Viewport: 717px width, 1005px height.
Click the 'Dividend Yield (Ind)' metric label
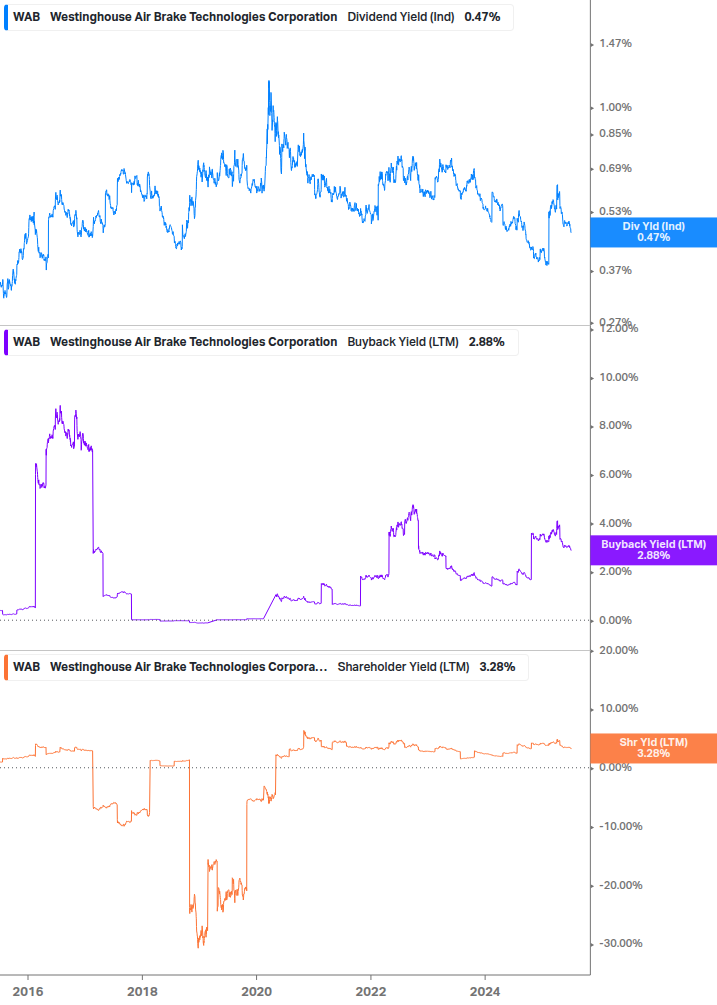[x=401, y=17]
